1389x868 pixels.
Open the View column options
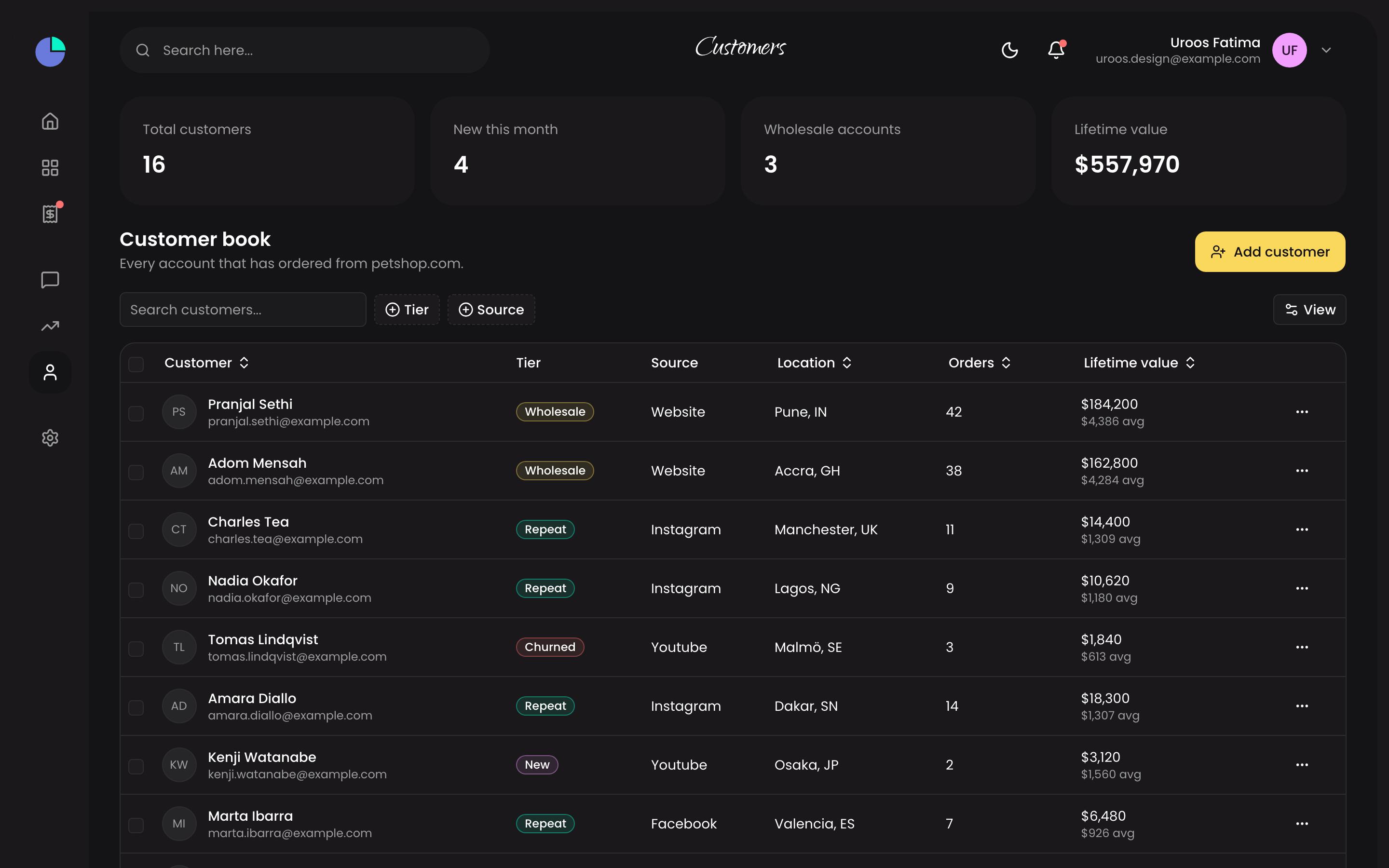coord(1309,310)
